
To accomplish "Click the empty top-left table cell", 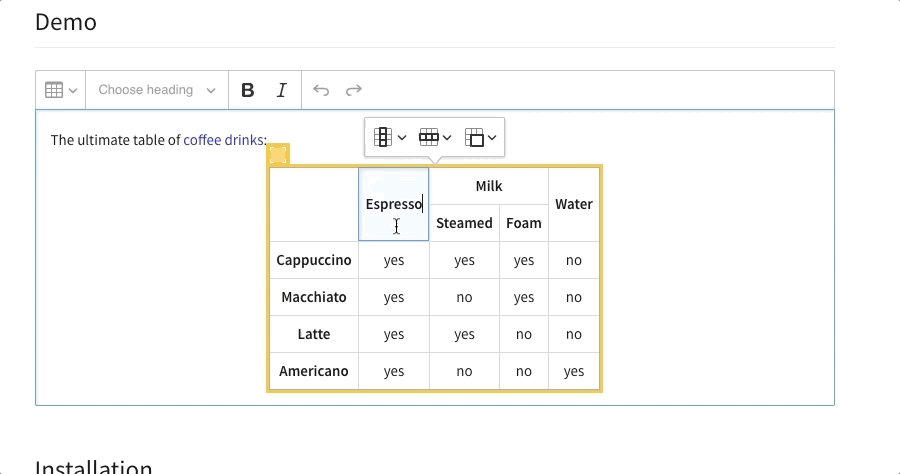I will point(314,204).
